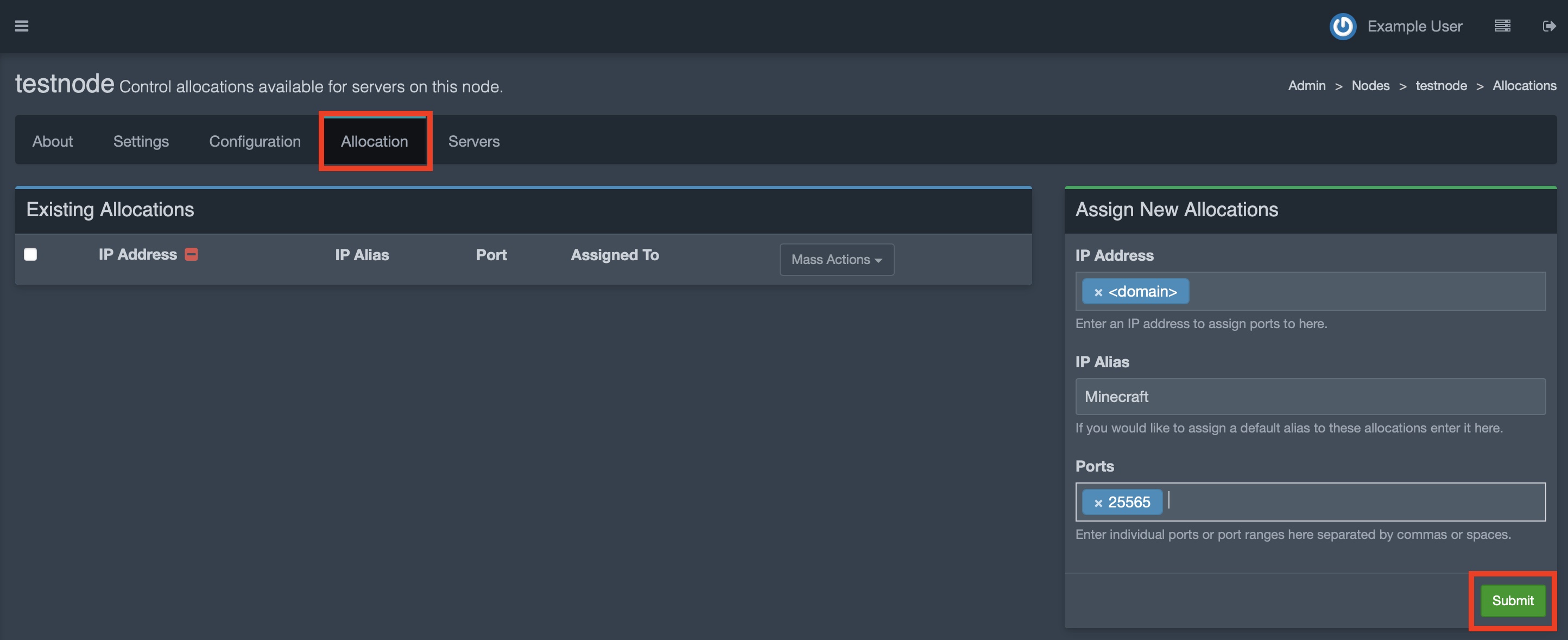This screenshot has height=640, width=1568.
Task: Switch to the Servers tab
Action: 474,140
